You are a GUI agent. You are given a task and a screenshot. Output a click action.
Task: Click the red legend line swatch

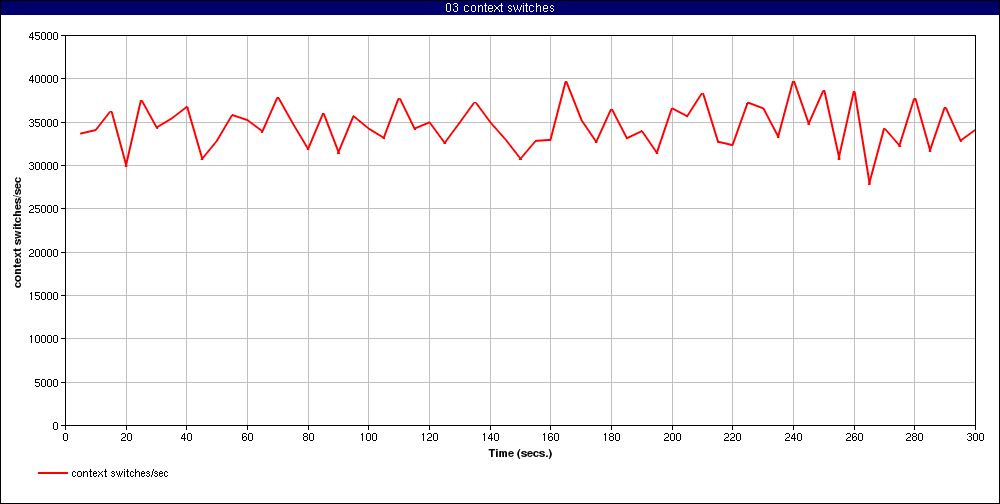[52, 473]
